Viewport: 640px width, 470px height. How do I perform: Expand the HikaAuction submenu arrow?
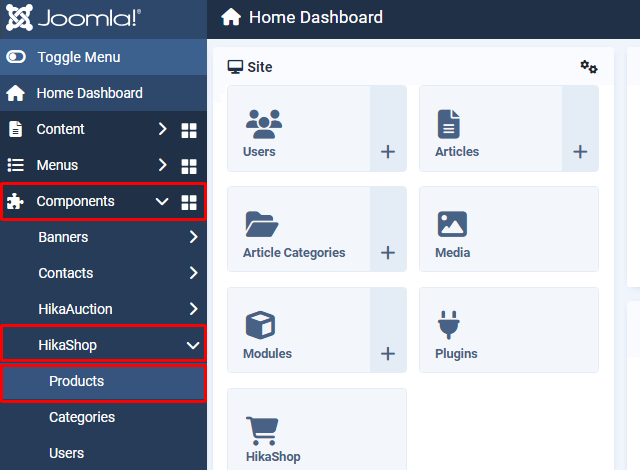194,308
